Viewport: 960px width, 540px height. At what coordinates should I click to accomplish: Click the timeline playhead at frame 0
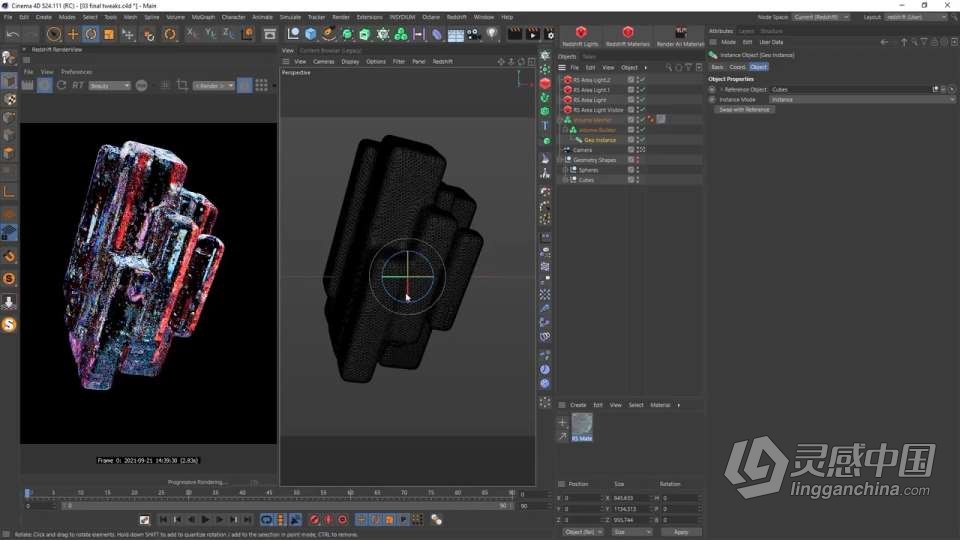[28, 493]
